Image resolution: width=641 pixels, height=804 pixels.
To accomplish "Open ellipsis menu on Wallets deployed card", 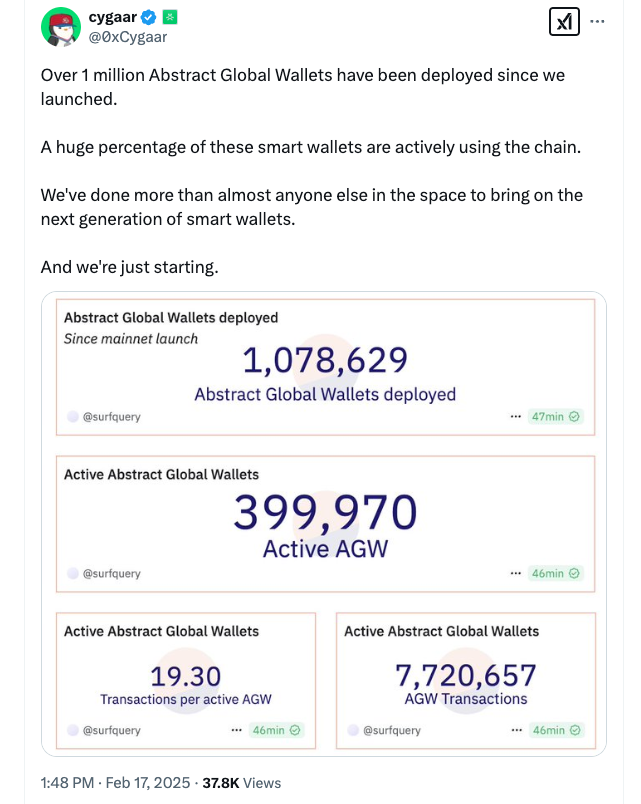I will click(x=515, y=416).
